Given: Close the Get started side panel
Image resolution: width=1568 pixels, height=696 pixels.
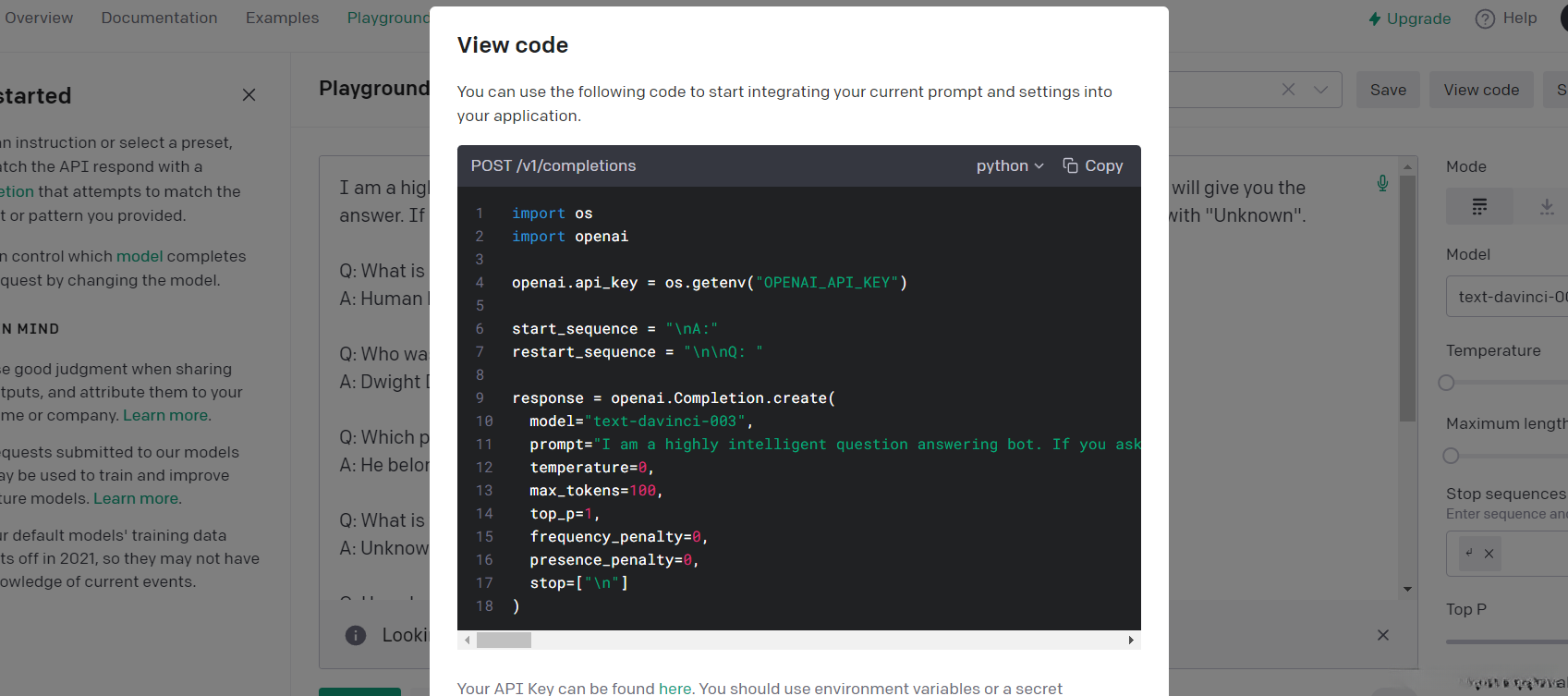Looking at the screenshot, I should 249,95.
